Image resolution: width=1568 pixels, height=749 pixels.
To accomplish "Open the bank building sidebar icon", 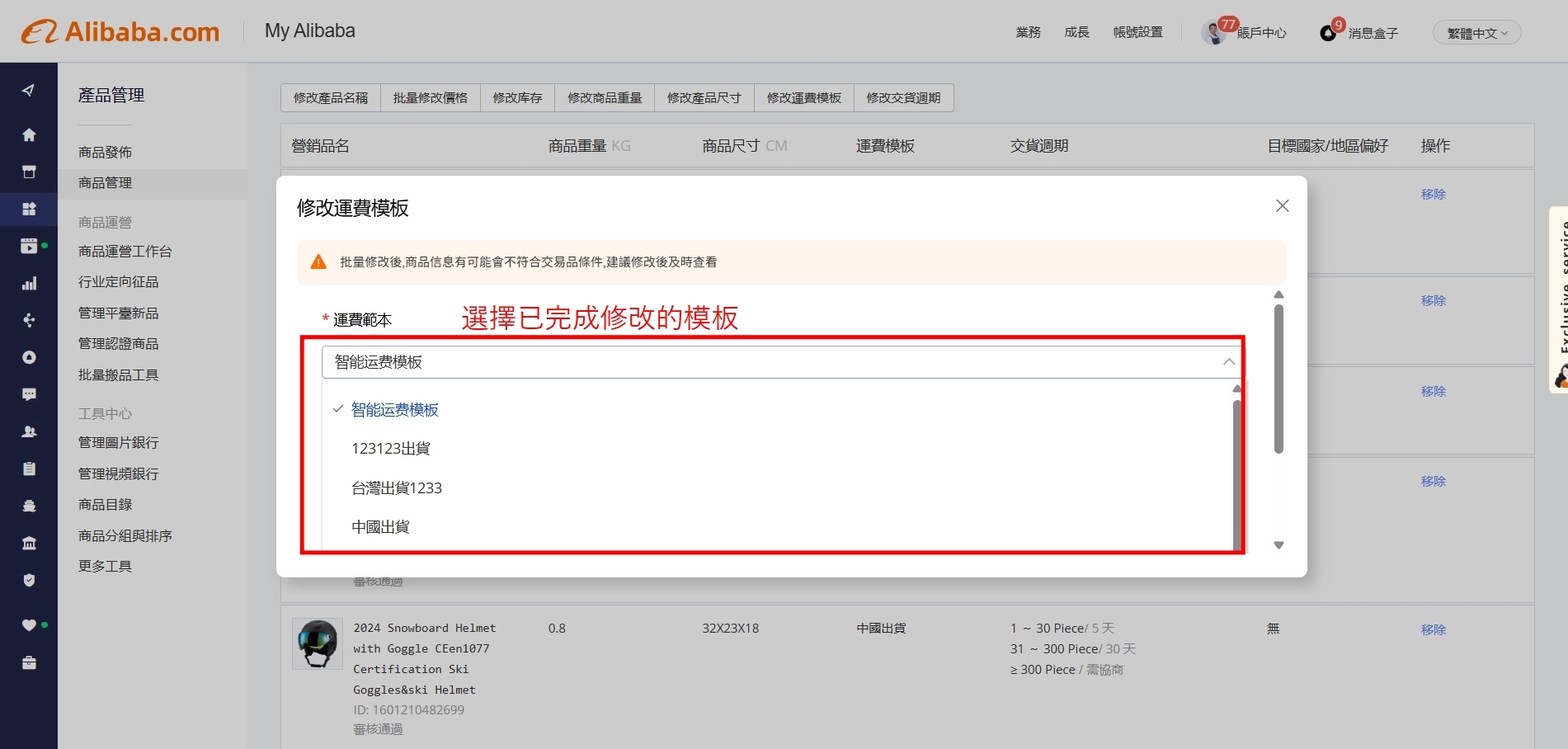I will click(x=29, y=543).
